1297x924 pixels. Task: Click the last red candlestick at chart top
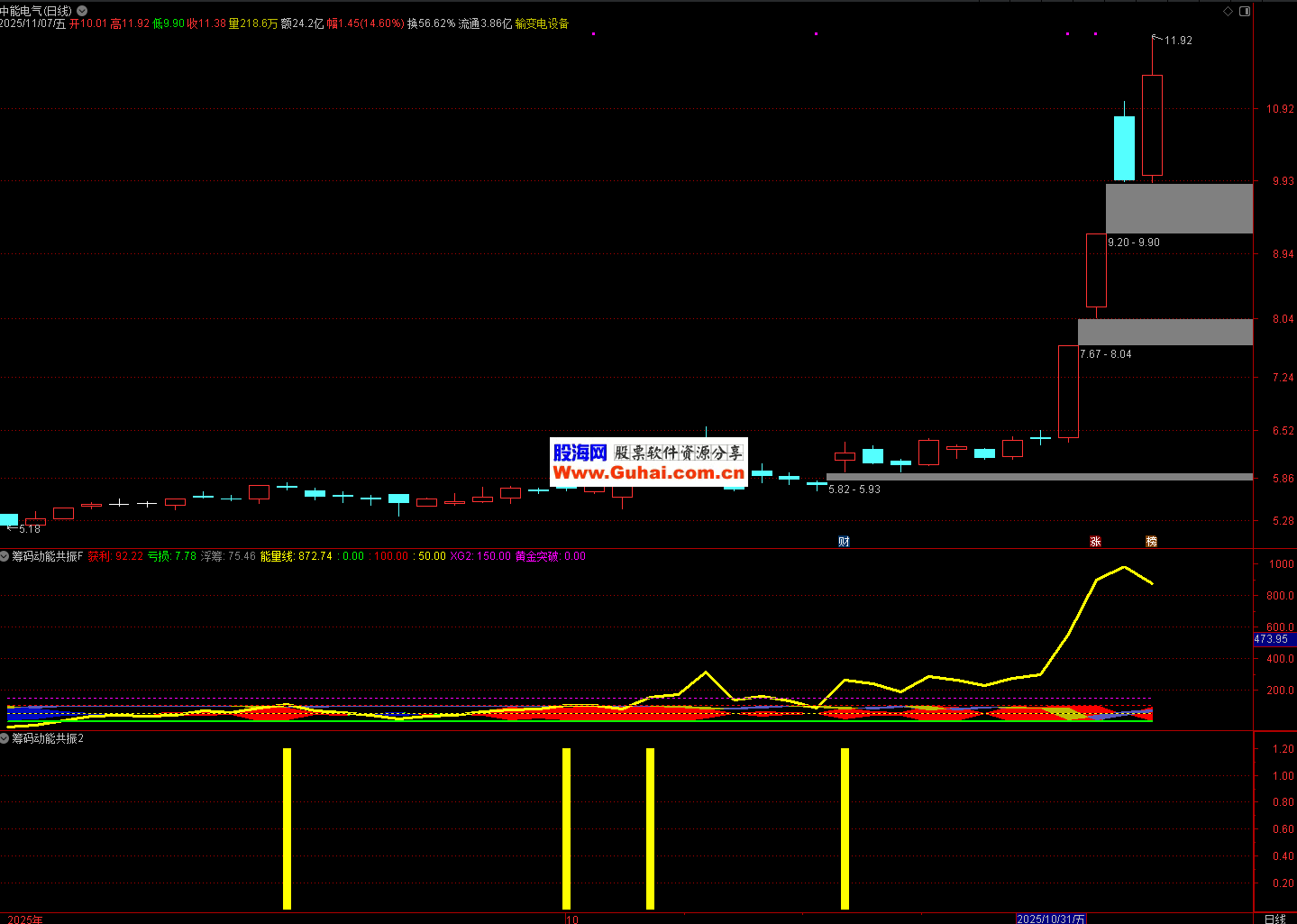click(1152, 124)
